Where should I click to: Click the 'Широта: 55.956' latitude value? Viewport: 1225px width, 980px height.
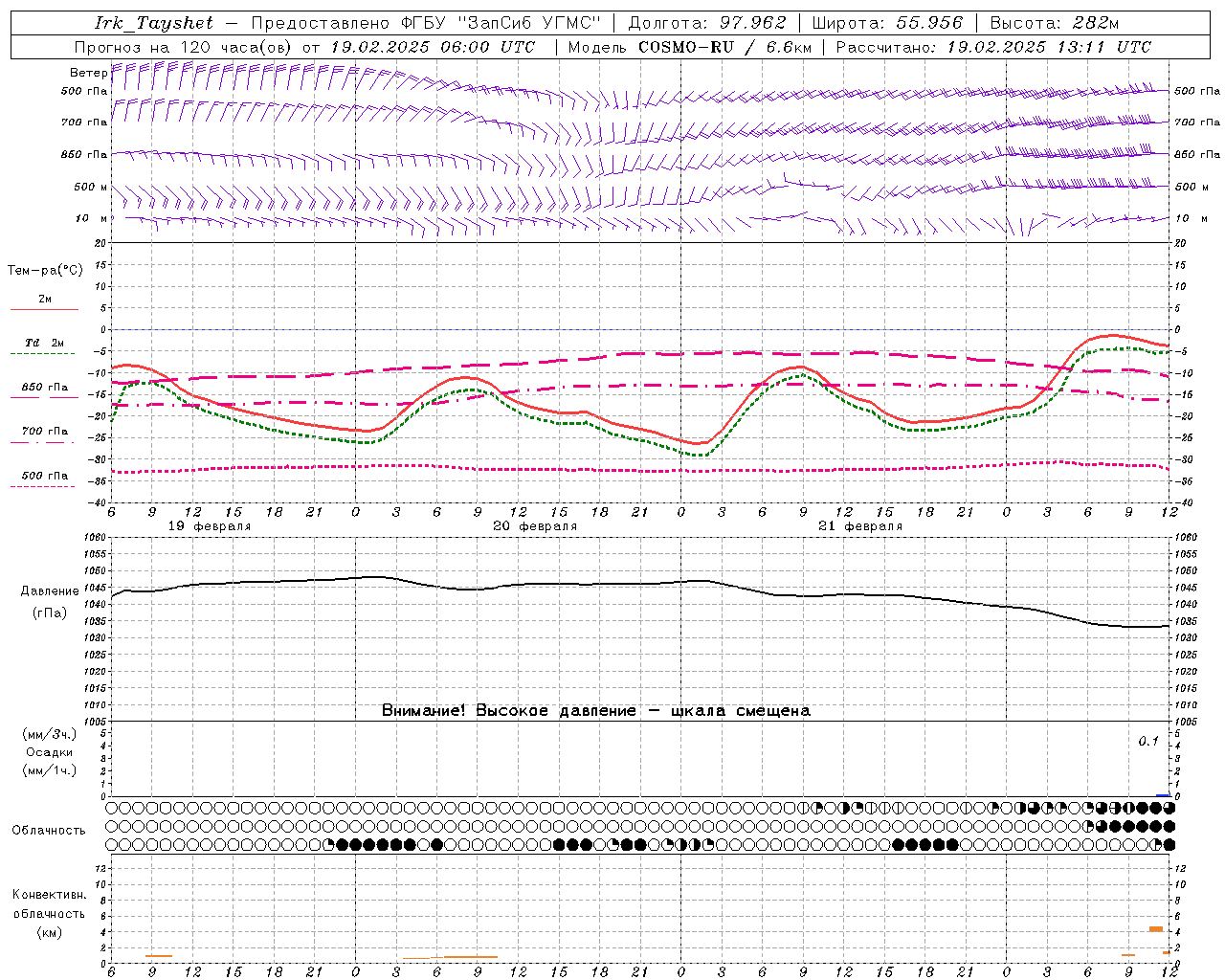(x=887, y=23)
